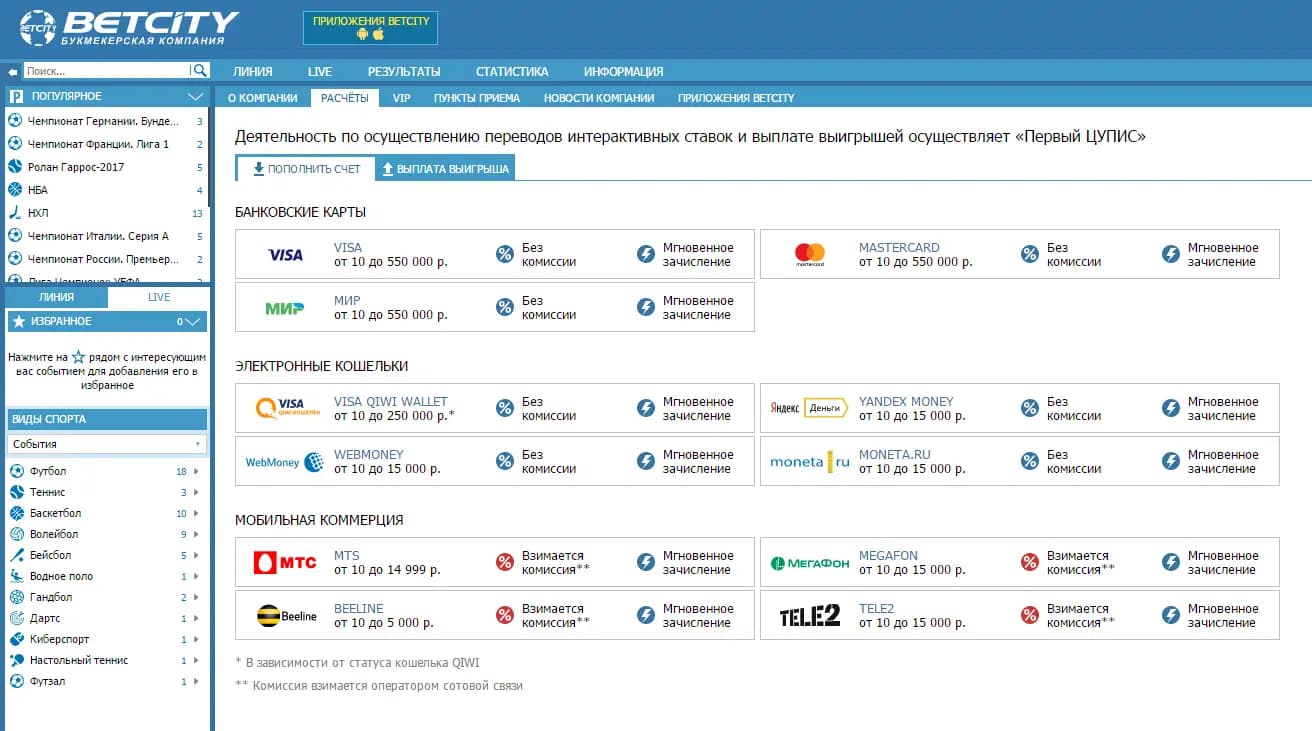The height and width of the screenshot is (731, 1312).
Task: Click the magnifier search icon
Action: (200, 71)
